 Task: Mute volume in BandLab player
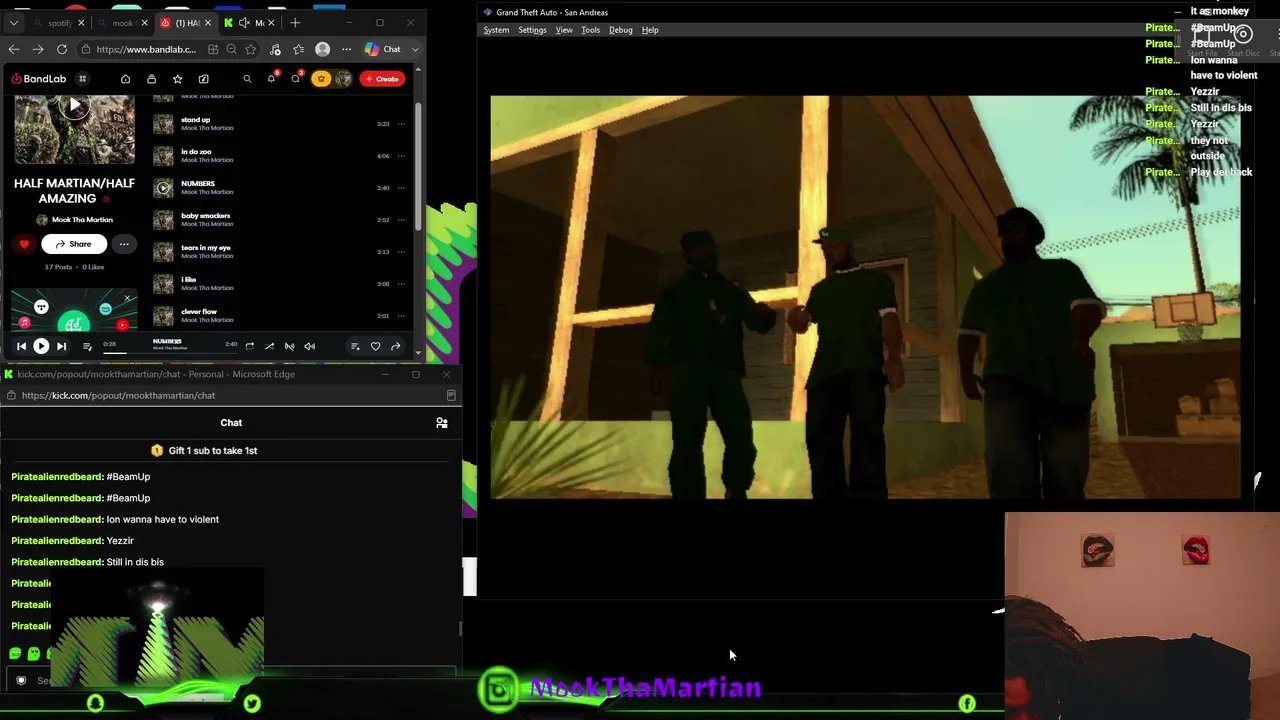(309, 346)
